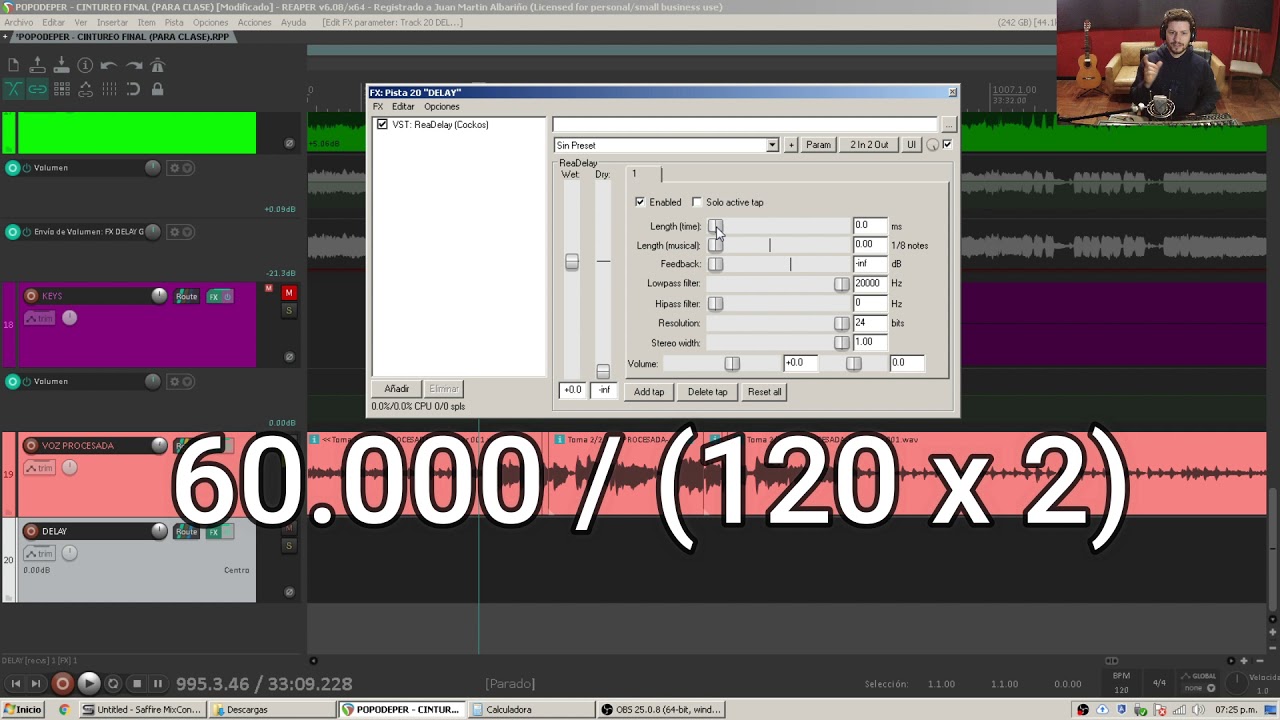Toggle auto-crossfade toolbar icon

click(x=13, y=89)
